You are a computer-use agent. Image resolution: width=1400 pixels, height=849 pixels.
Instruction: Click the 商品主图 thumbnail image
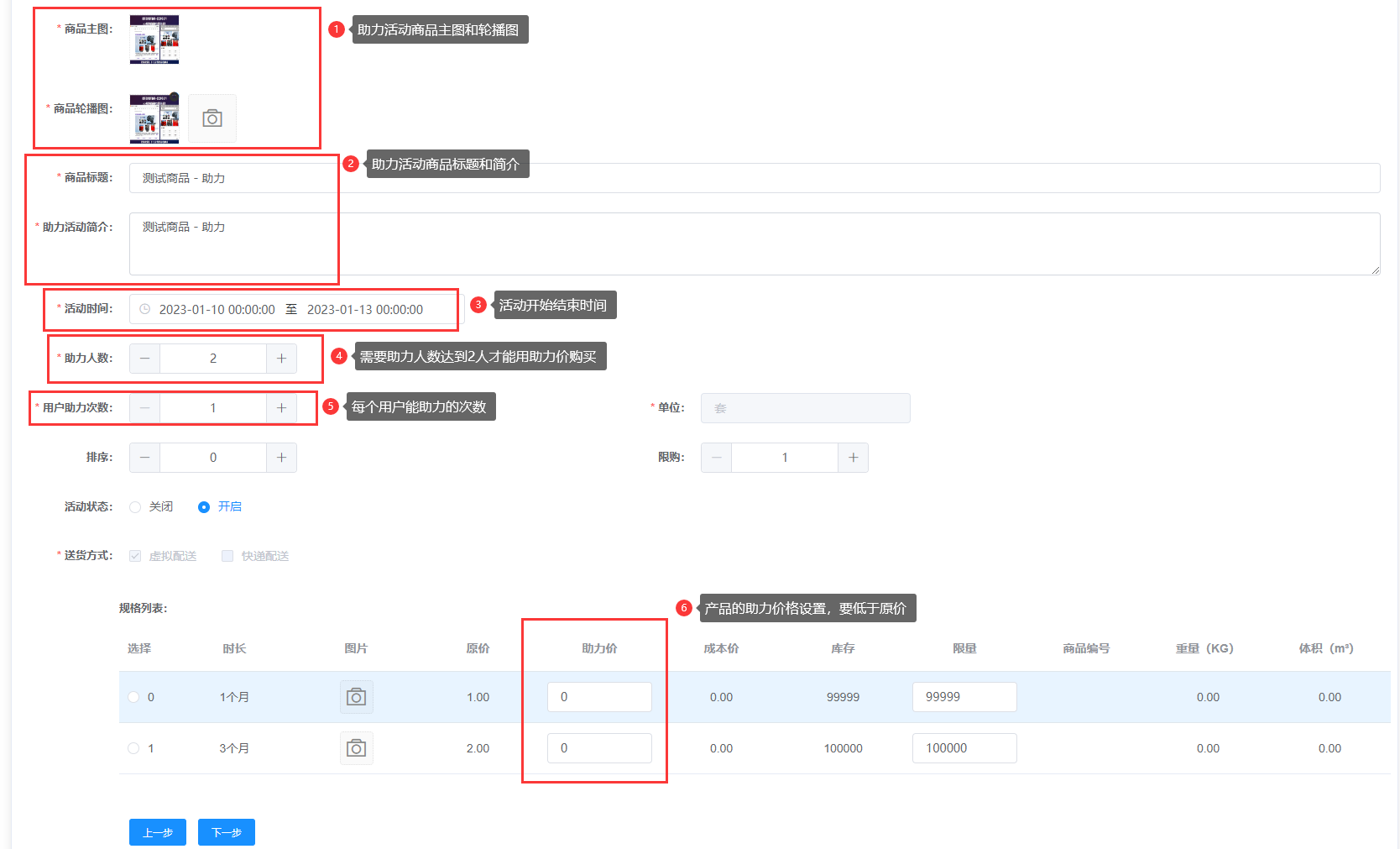(154, 39)
